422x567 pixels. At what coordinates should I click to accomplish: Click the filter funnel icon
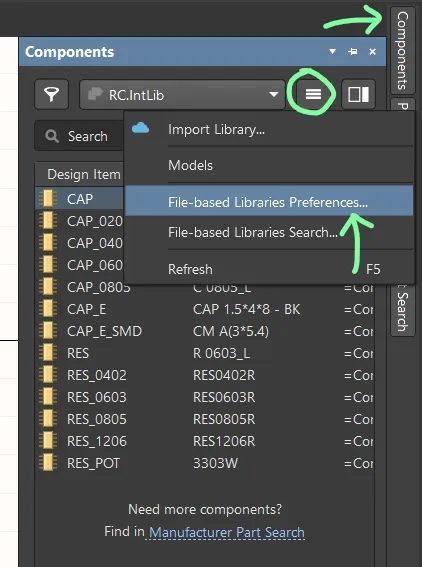[51, 95]
